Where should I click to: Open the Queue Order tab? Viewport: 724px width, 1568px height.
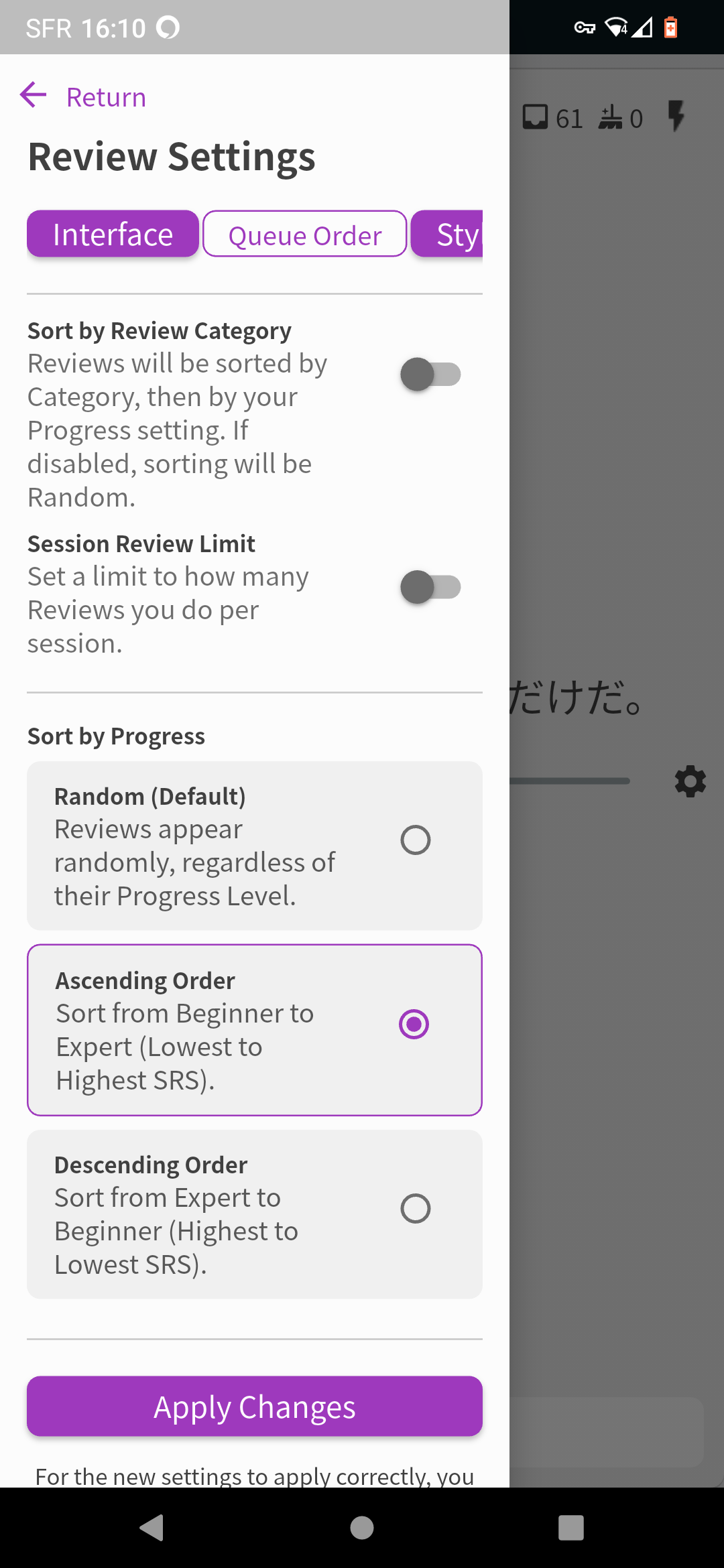pyautogui.click(x=305, y=235)
